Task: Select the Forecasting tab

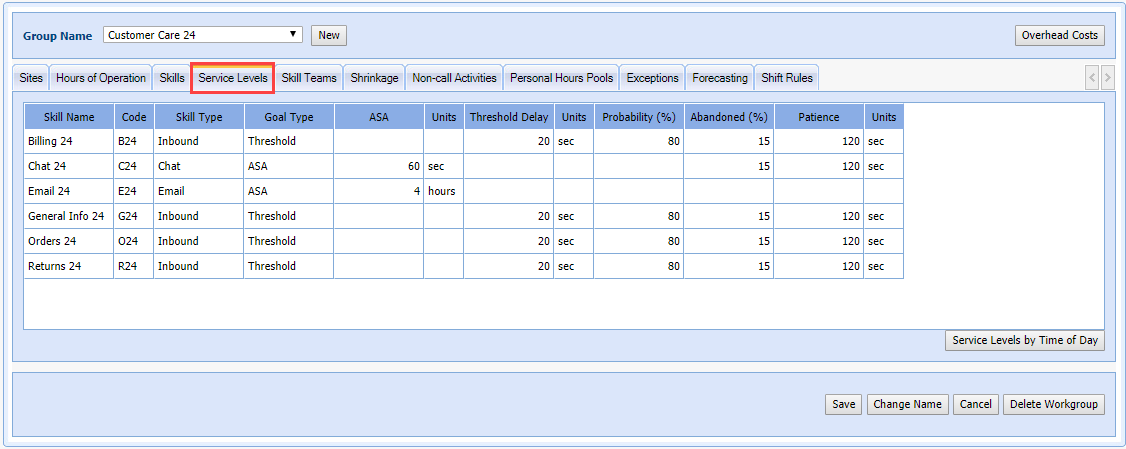Action: click(x=719, y=78)
